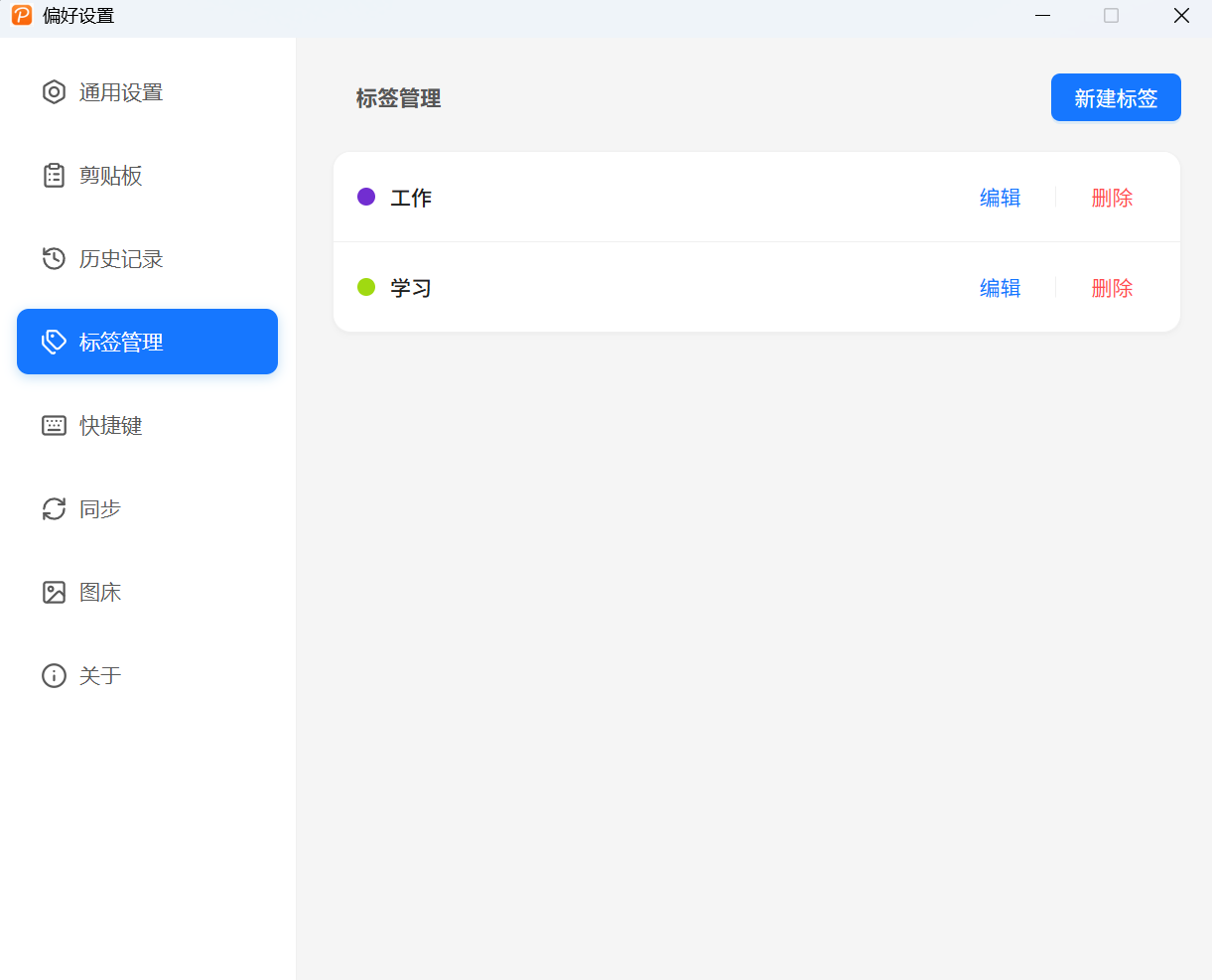Viewport: 1212px width, 980px height.
Task: Click the orange app logo in title bar
Action: 22,16
